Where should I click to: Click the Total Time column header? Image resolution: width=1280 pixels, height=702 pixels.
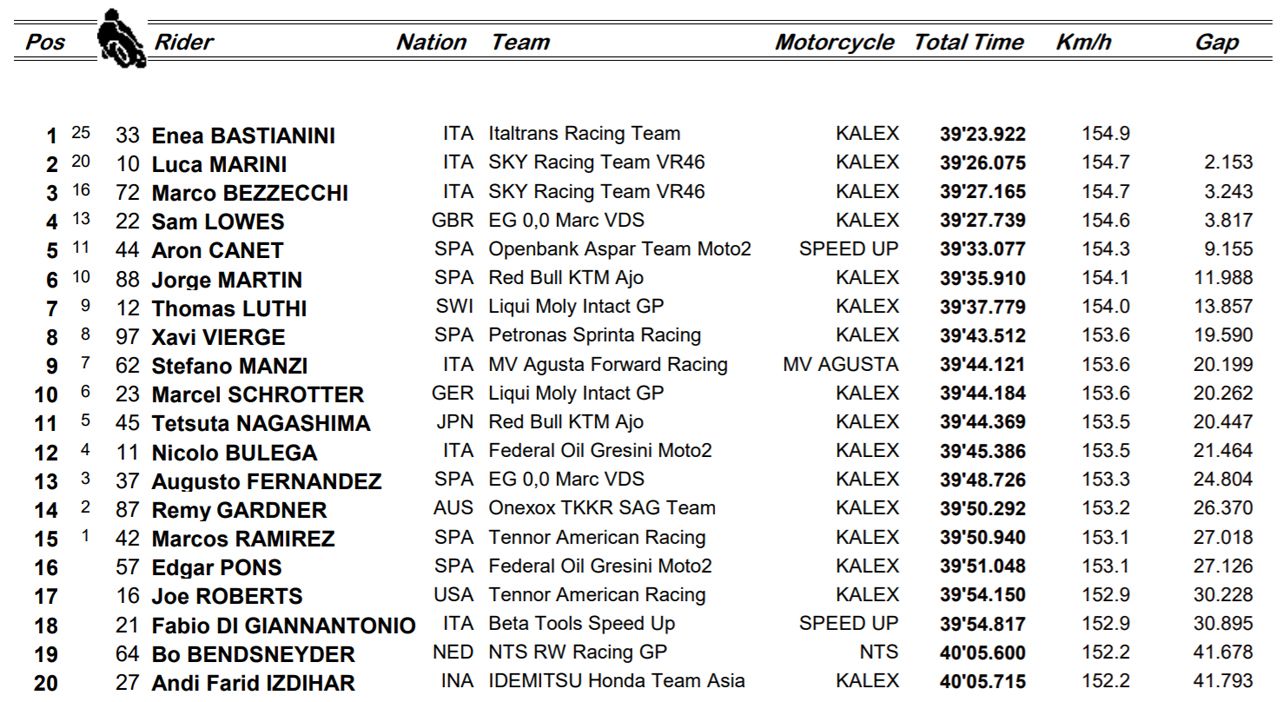968,42
